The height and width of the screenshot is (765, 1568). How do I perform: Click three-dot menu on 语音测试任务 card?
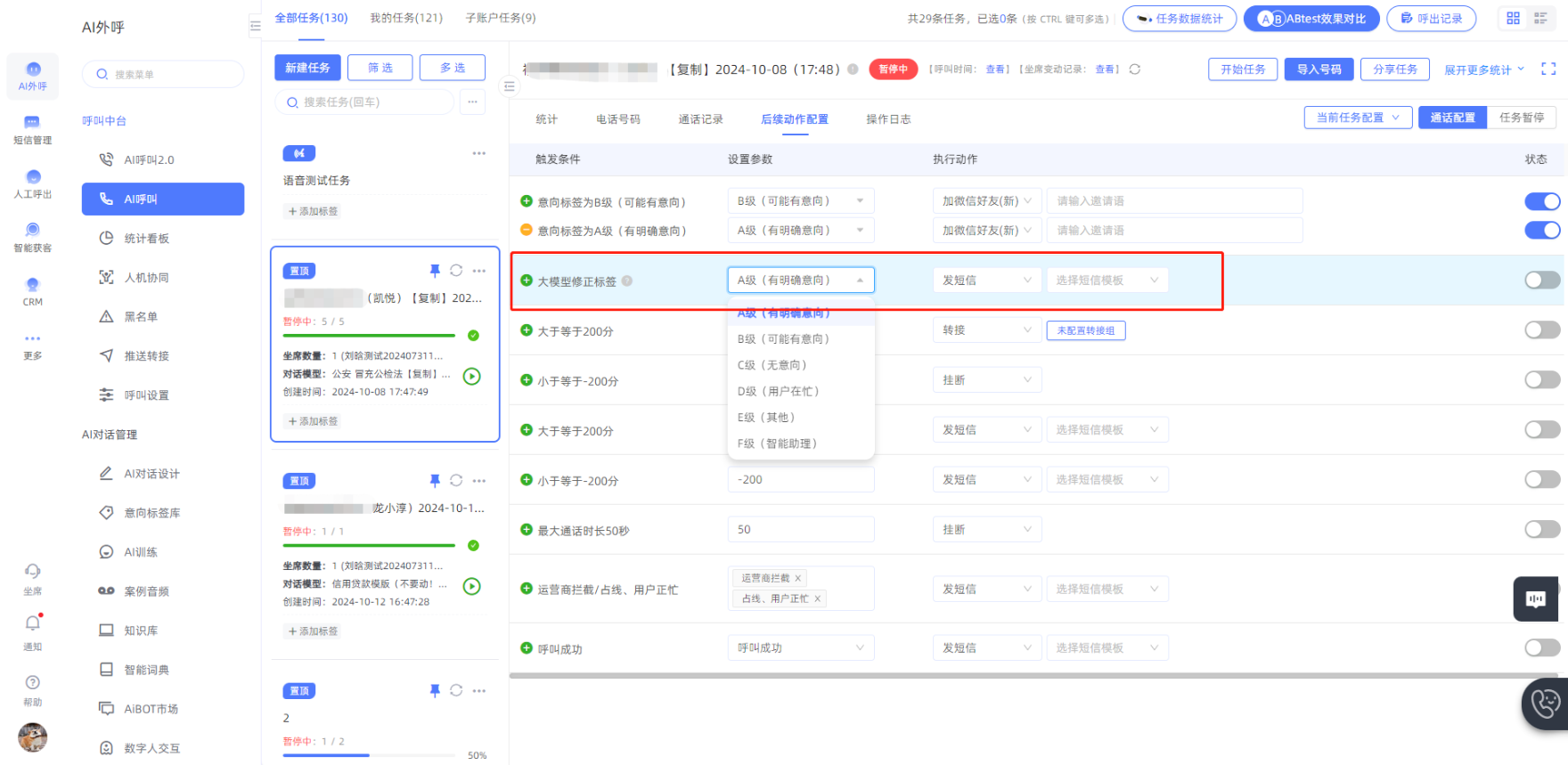(479, 153)
